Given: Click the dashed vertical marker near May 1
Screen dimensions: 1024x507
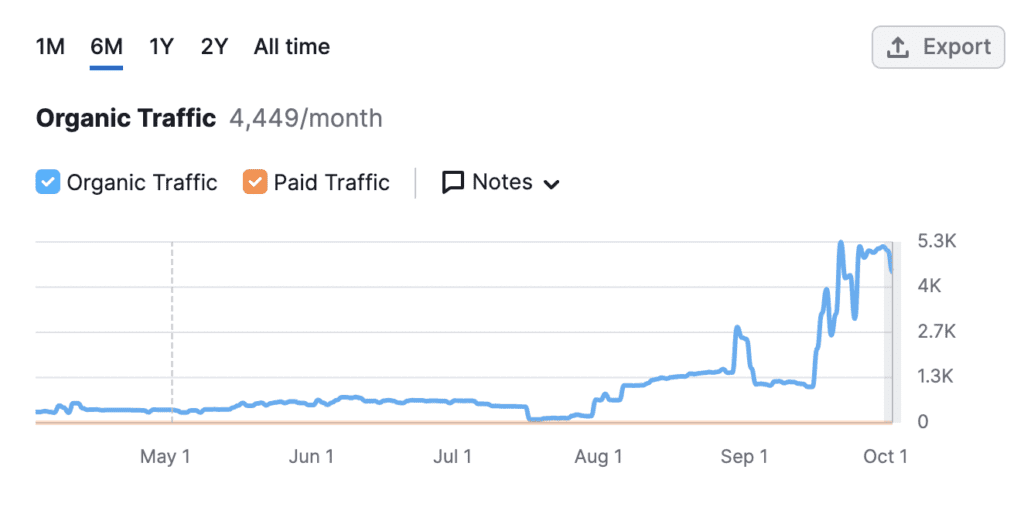Looking at the screenshot, I should tap(172, 330).
